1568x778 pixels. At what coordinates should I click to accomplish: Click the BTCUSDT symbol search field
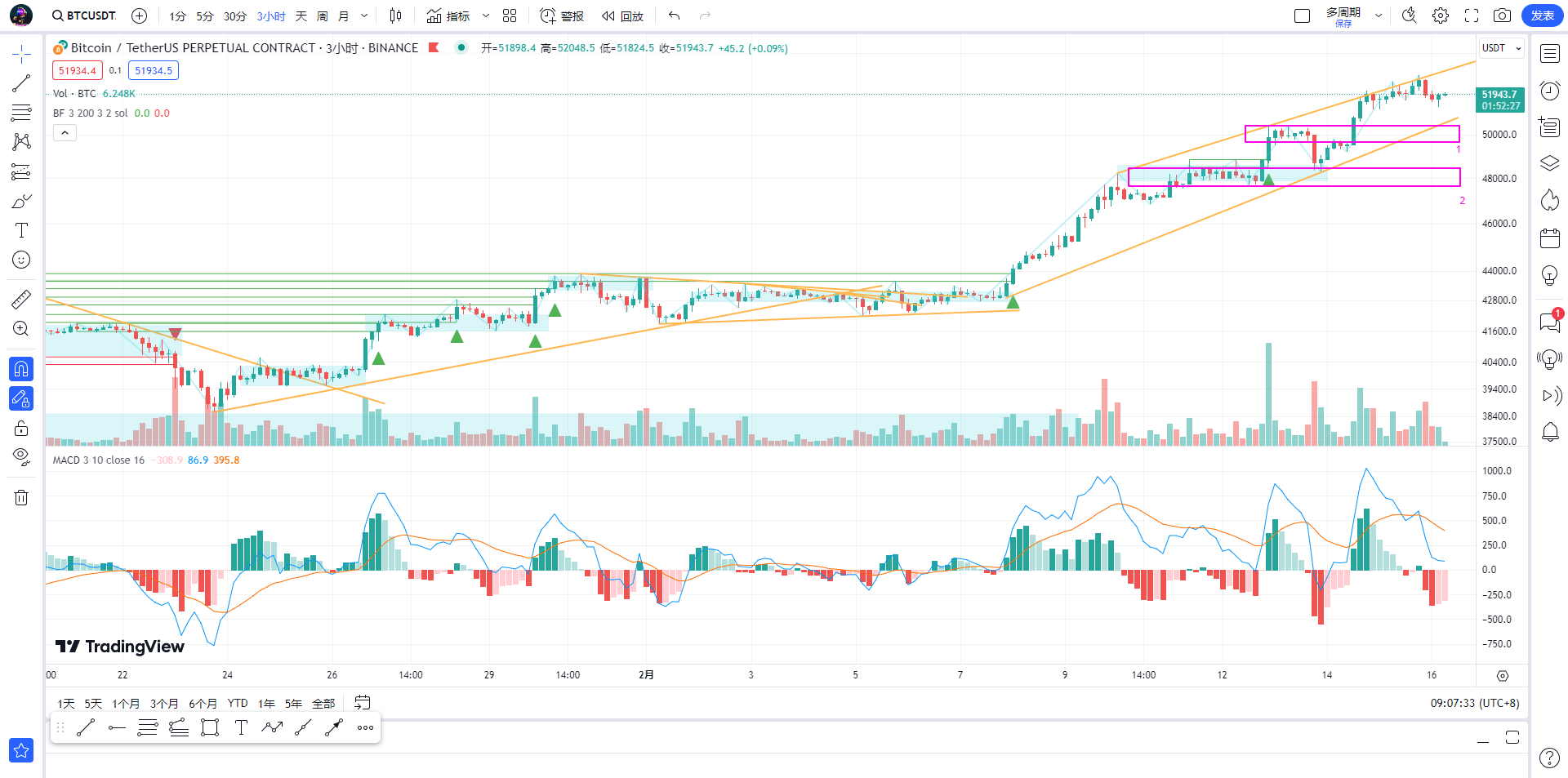point(84,16)
